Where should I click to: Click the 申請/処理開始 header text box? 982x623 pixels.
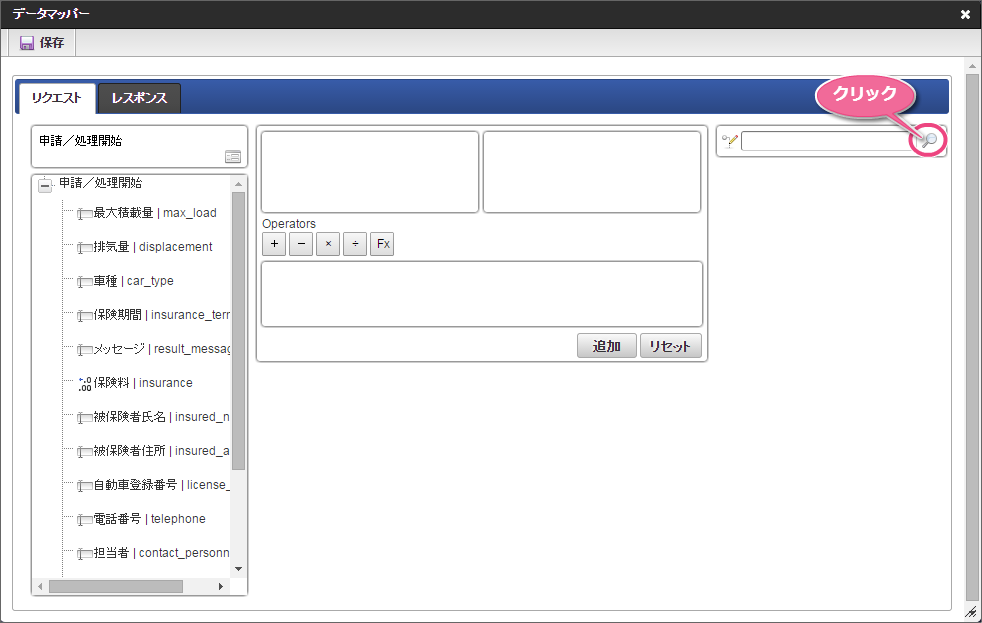[x=139, y=147]
